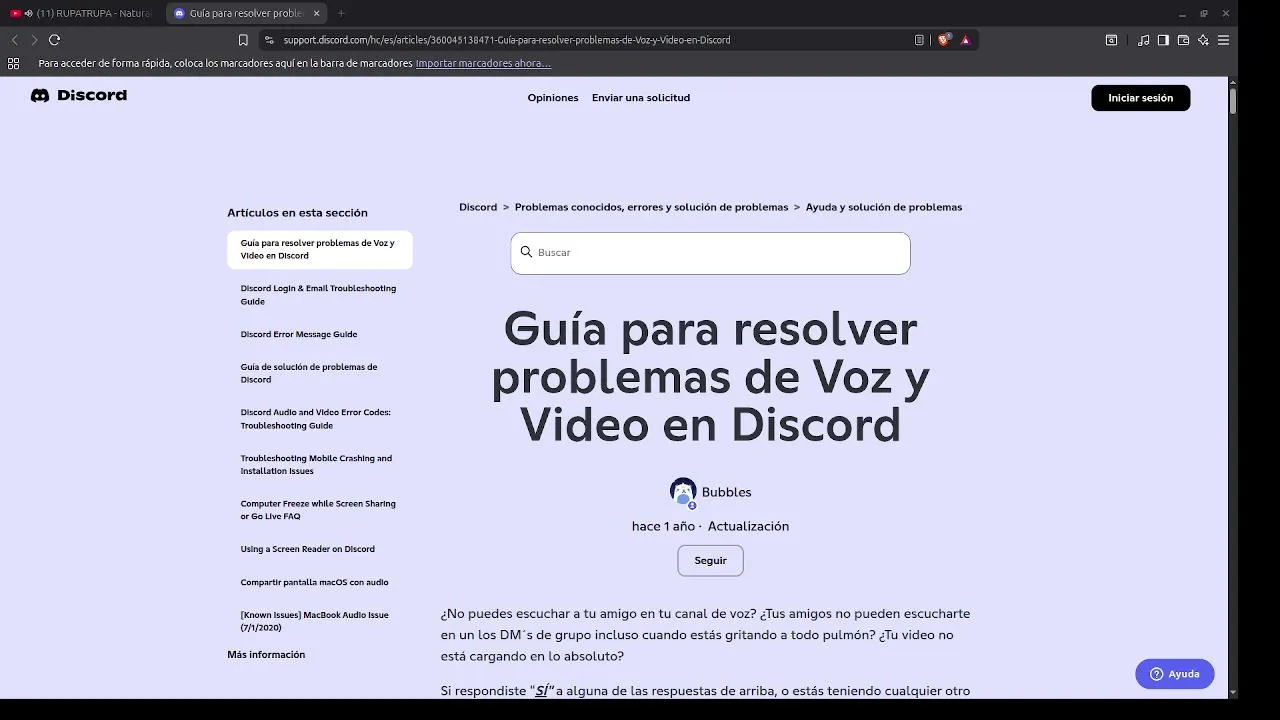Select the Guía para resolver problemas tab
This screenshot has height=720, width=1280.
pos(245,13)
